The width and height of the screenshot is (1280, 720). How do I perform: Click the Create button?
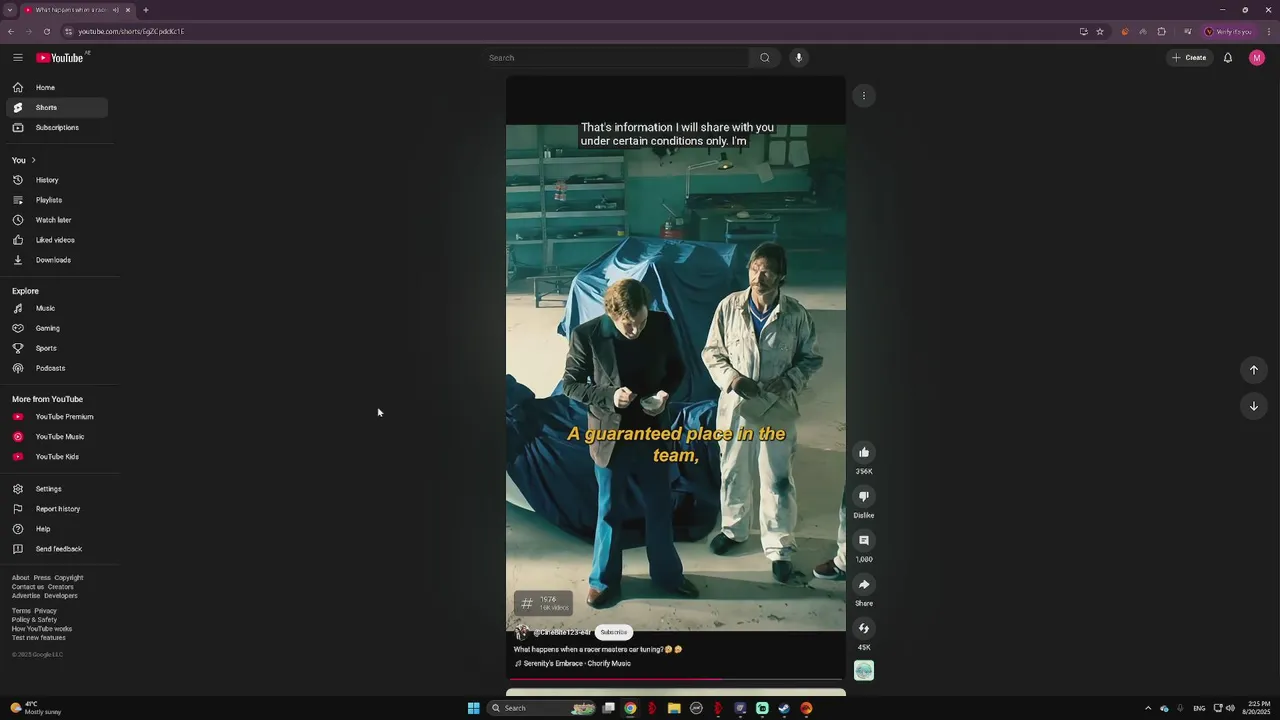(1189, 58)
